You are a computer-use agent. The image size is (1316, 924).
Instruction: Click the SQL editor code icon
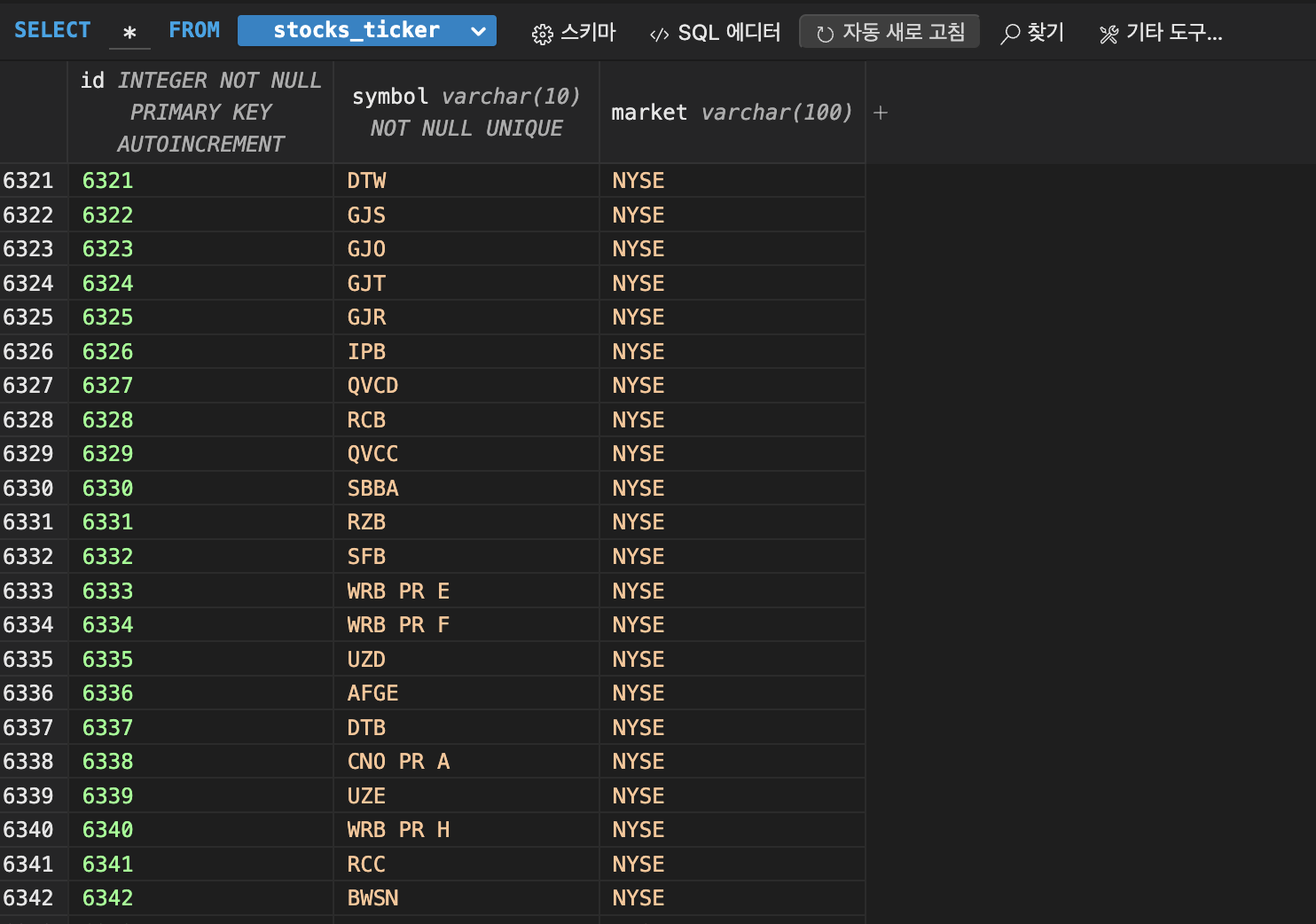point(659,35)
